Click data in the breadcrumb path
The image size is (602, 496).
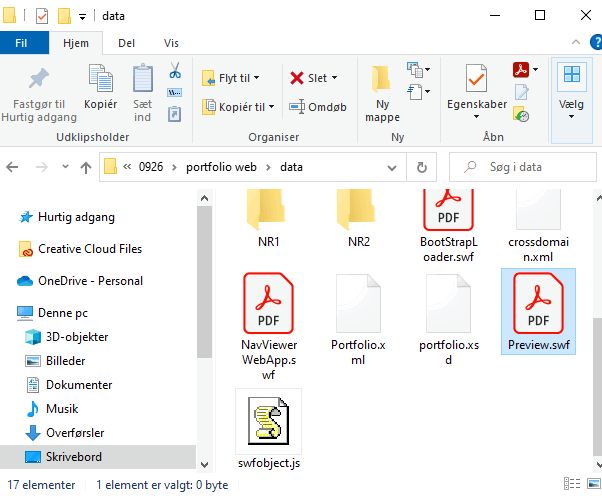(x=291, y=167)
